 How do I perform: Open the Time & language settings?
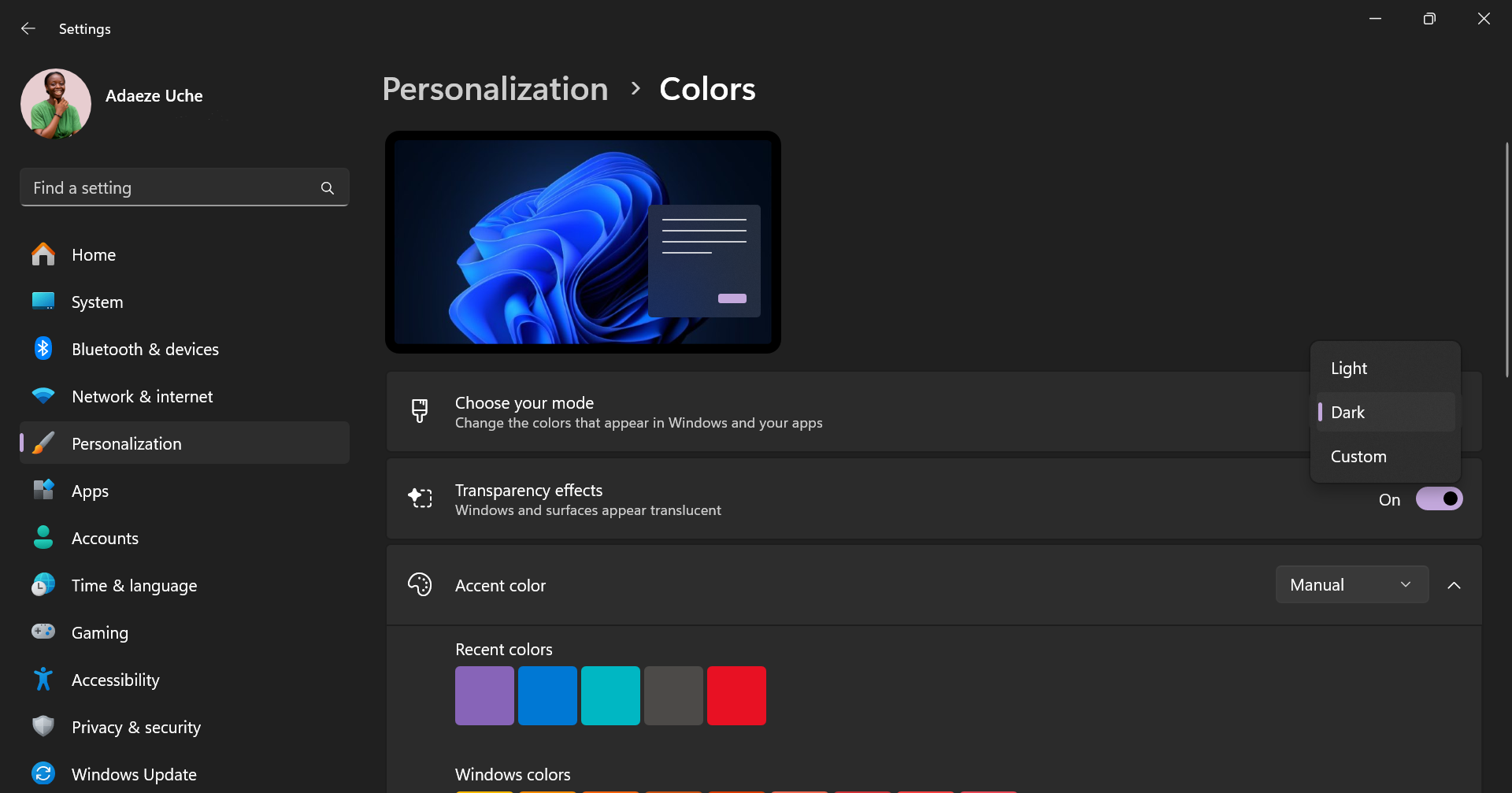click(x=134, y=585)
